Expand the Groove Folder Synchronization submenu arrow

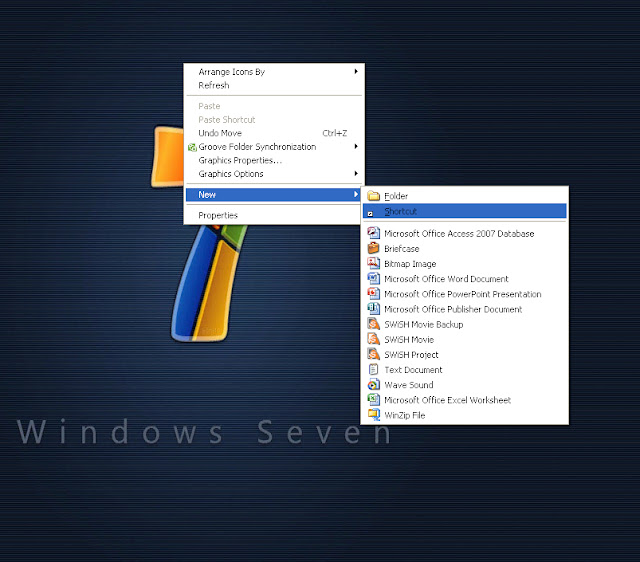coord(356,146)
